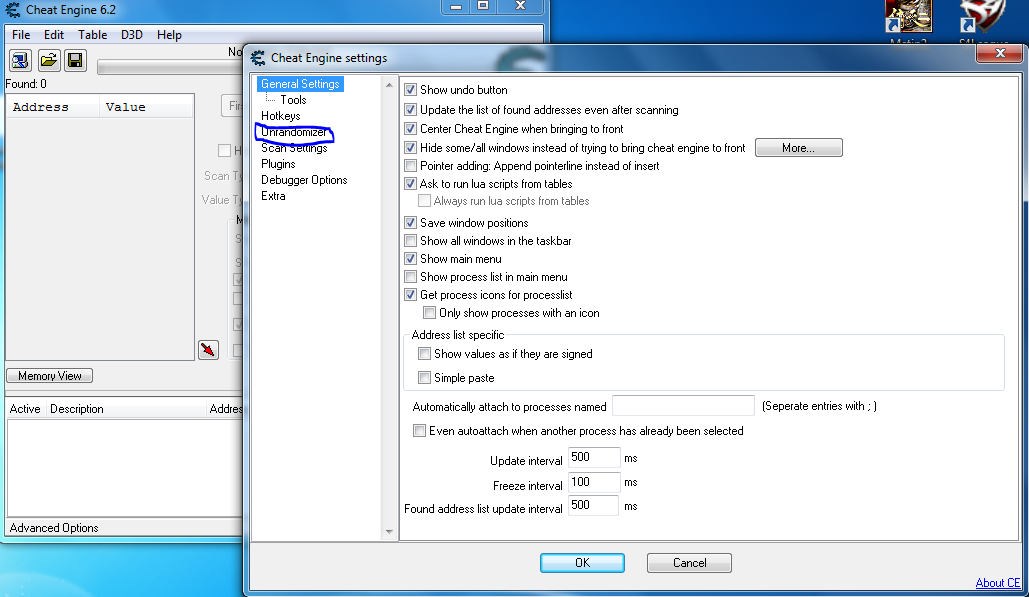Click Active column header in address table
This screenshot has width=1029, height=597.
[25, 409]
